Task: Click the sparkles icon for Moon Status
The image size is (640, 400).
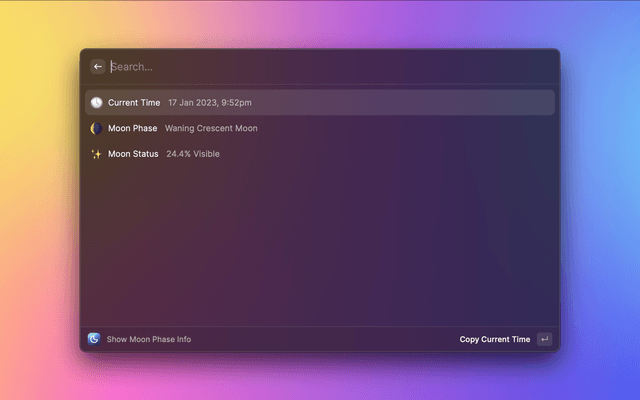Action: 96,154
